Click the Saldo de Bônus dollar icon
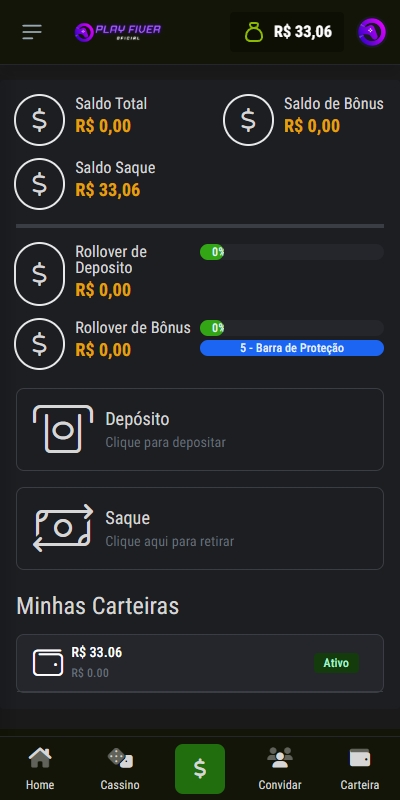 click(x=248, y=120)
